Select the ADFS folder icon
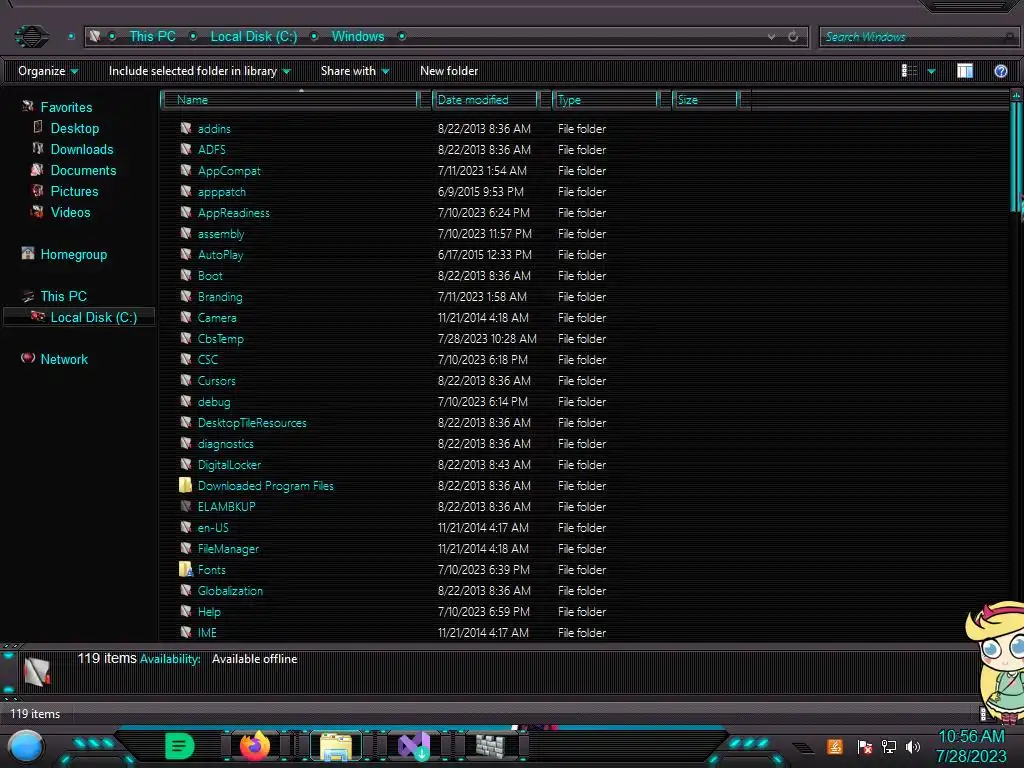The width and height of the screenshot is (1024, 768). point(185,149)
